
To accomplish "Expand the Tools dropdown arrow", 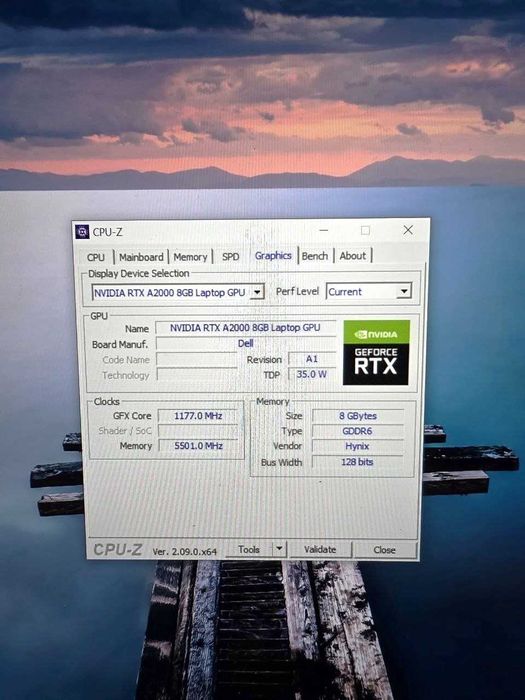I will tap(279, 549).
